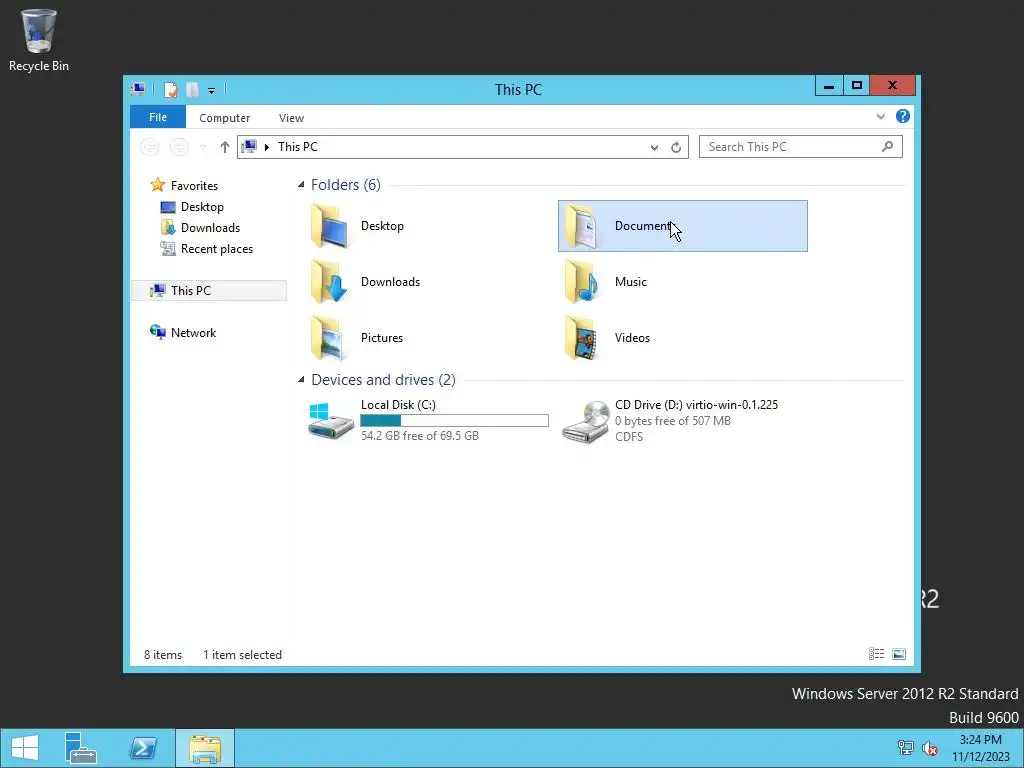Image resolution: width=1024 pixels, height=768 pixels.
Task: Select the Music folder icon
Action: (581, 281)
